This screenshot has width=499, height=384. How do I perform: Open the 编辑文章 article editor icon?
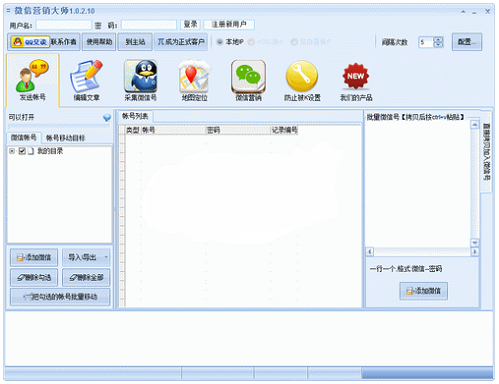click(x=86, y=80)
